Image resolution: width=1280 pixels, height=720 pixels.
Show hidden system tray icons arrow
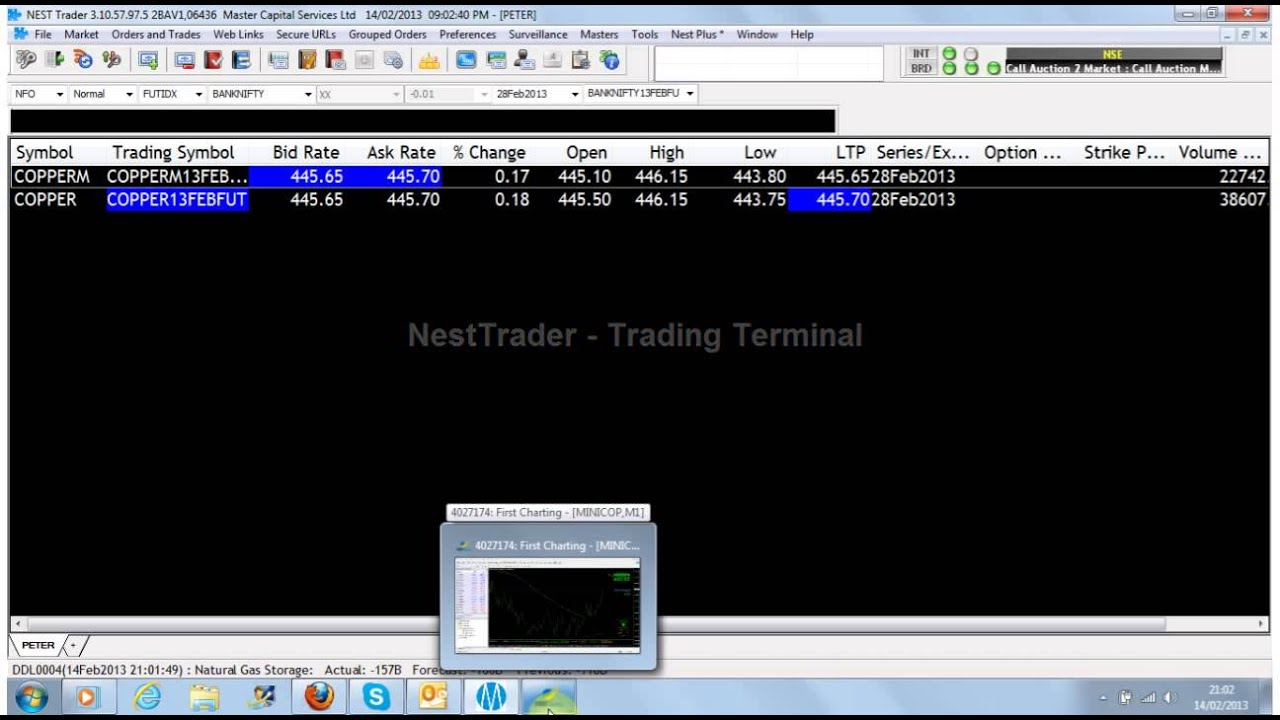point(1104,698)
